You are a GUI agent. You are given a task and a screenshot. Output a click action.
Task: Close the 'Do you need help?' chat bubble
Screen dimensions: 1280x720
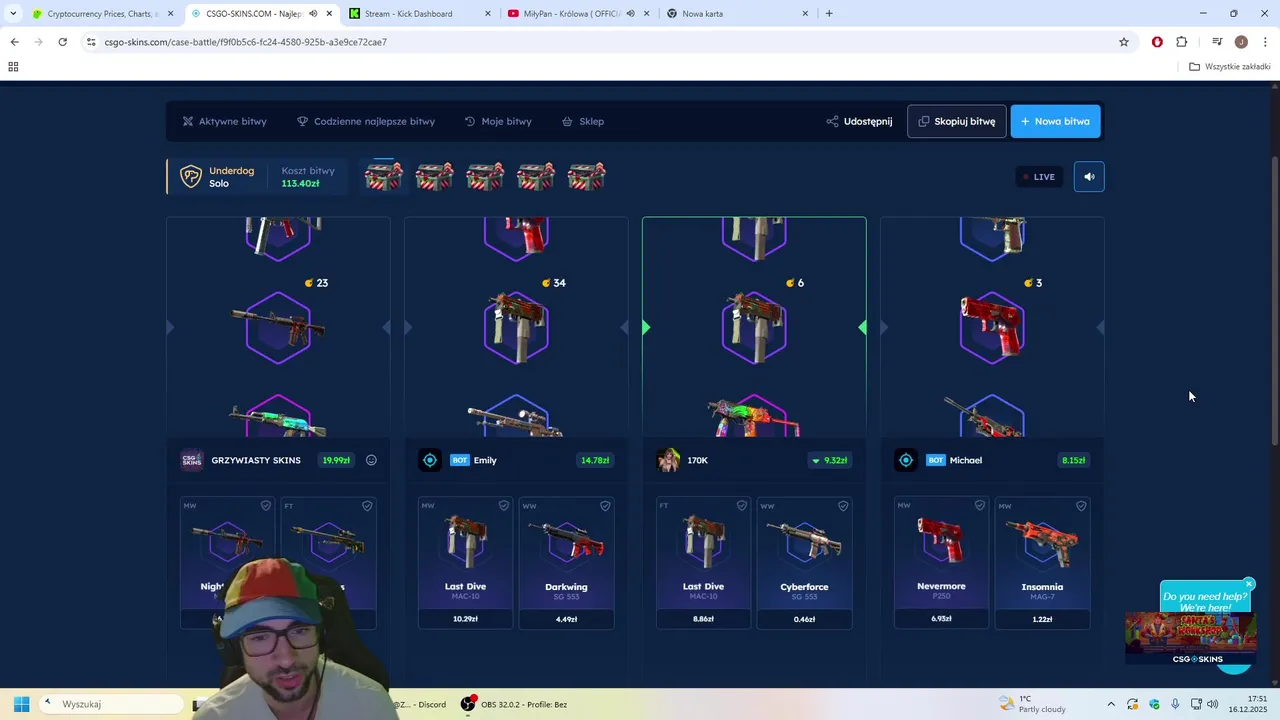tap(1249, 584)
